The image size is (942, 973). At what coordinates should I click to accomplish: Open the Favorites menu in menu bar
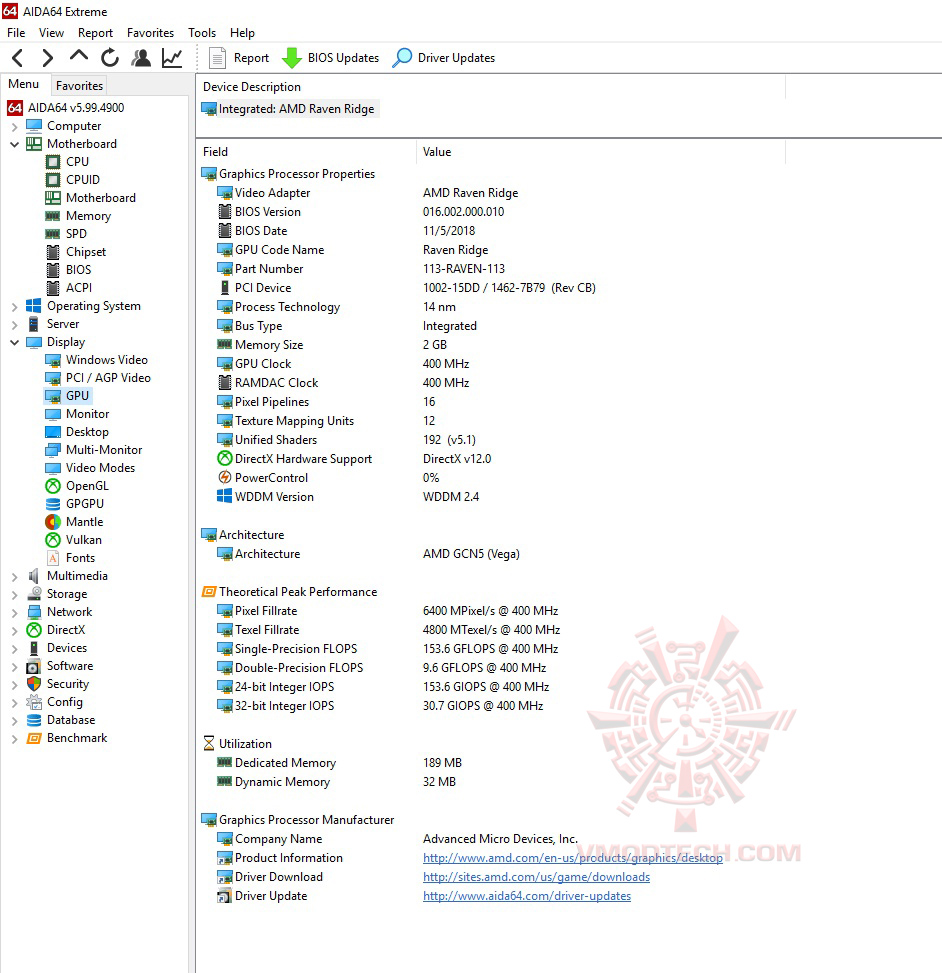[150, 33]
